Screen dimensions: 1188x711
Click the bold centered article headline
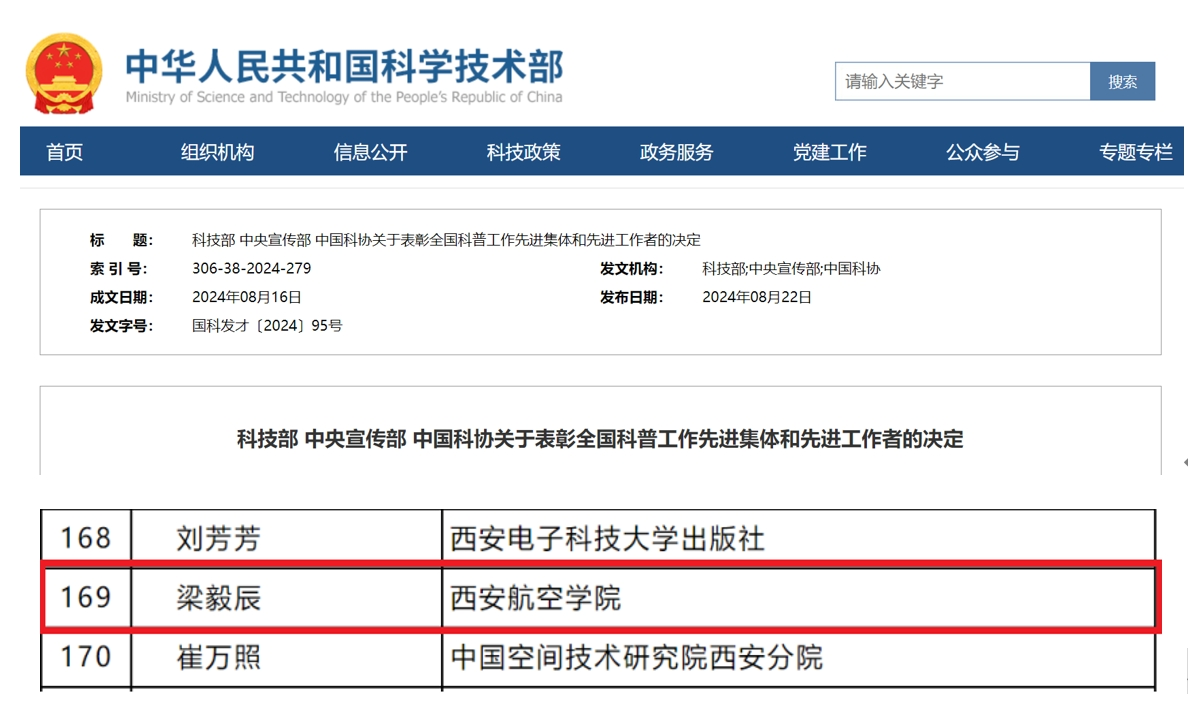tap(600, 439)
